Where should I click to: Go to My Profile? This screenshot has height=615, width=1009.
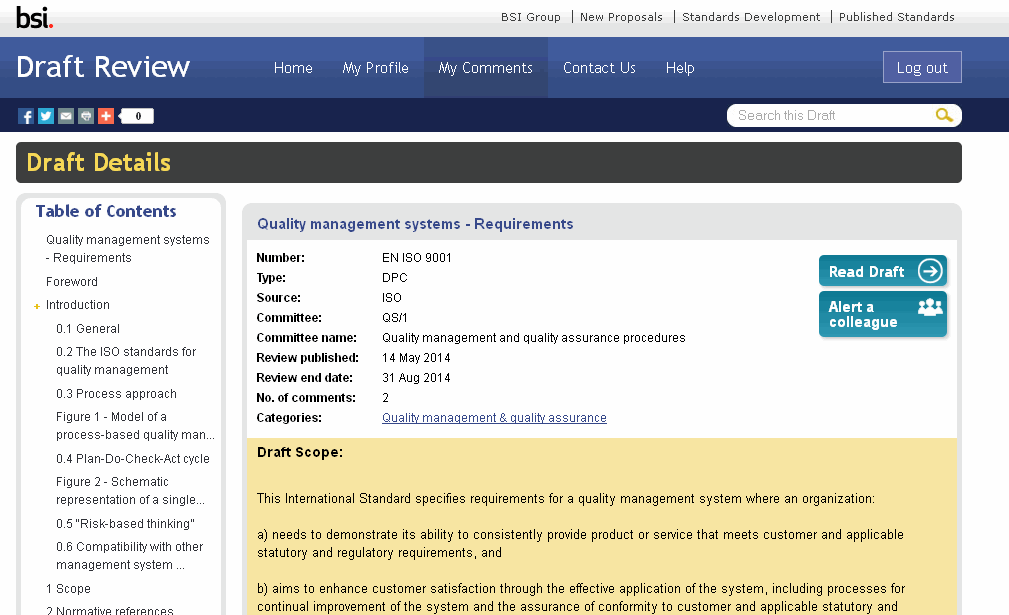coord(375,68)
